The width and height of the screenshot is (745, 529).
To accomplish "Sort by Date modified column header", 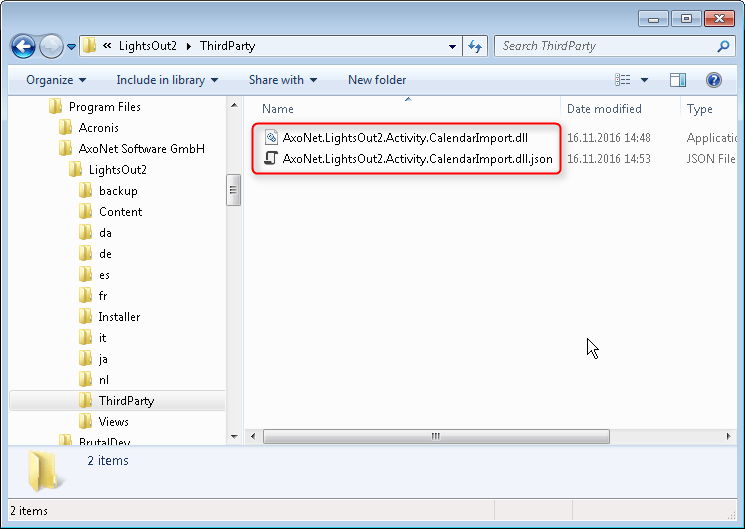I will [604, 109].
